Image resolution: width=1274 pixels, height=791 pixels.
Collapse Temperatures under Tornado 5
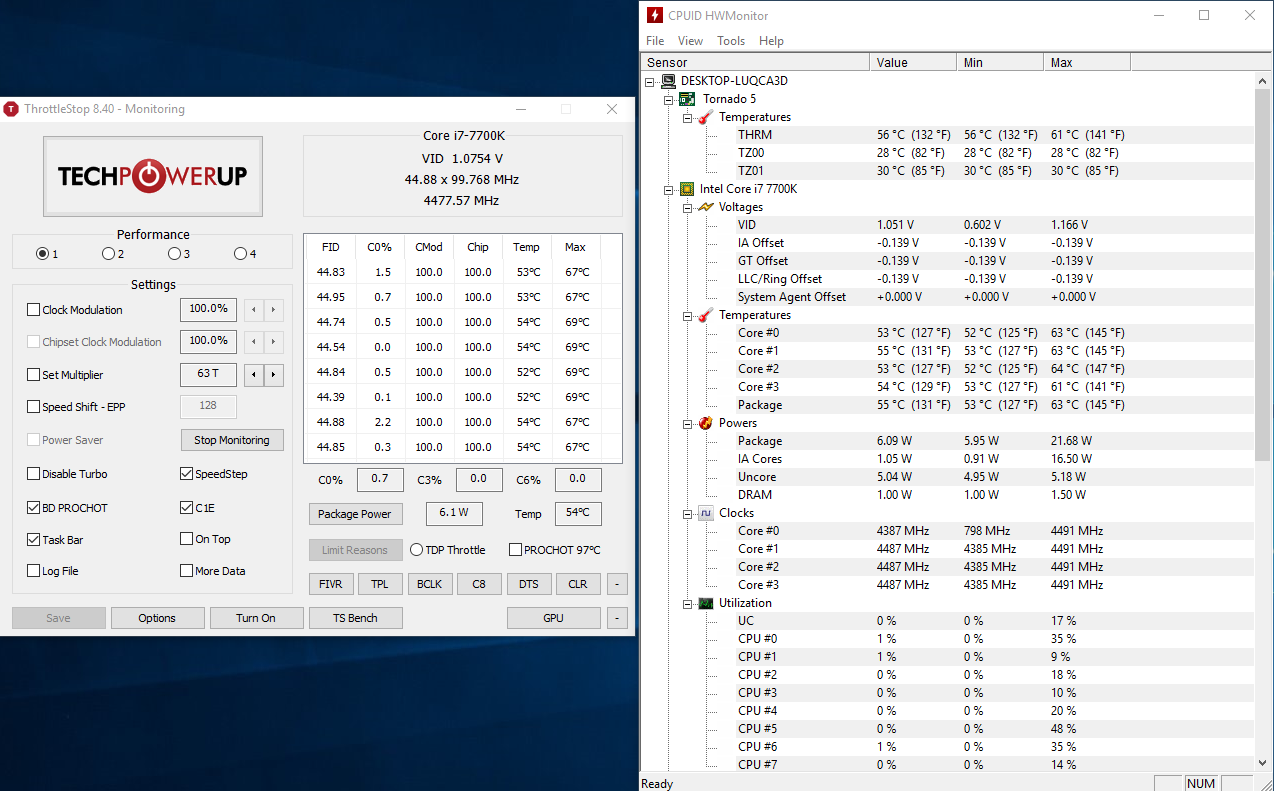687,117
